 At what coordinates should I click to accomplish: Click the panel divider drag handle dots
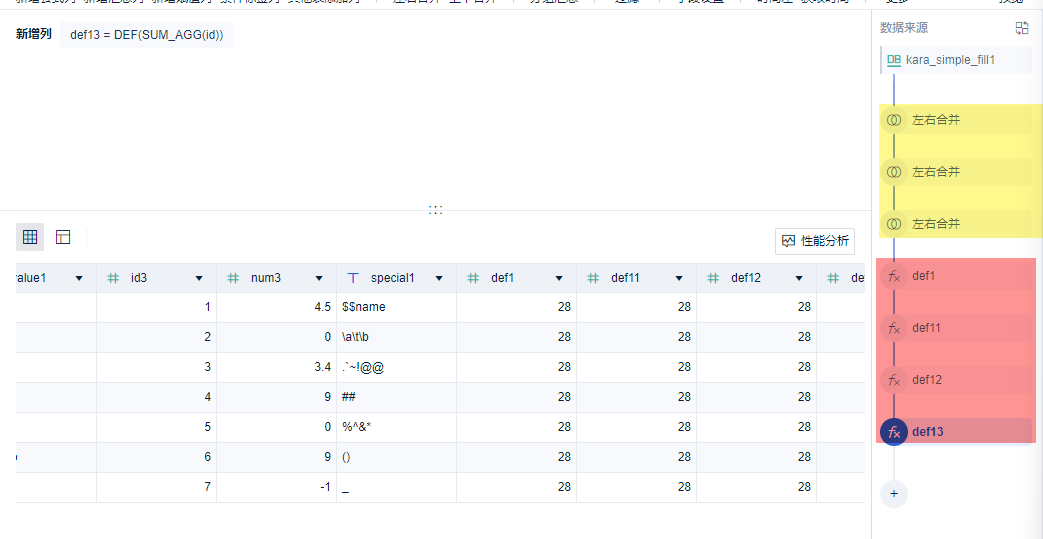pyautogui.click(x=436, y=210)
